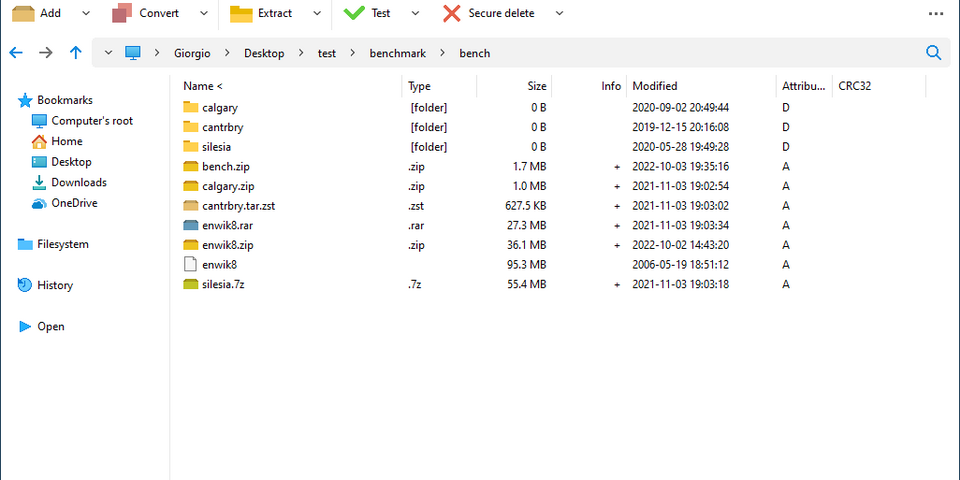The width and height of the screenshot is (960, 480).
Task: Click the Filesystem folder icon in sidebar
Action: (x=25, y=244)
